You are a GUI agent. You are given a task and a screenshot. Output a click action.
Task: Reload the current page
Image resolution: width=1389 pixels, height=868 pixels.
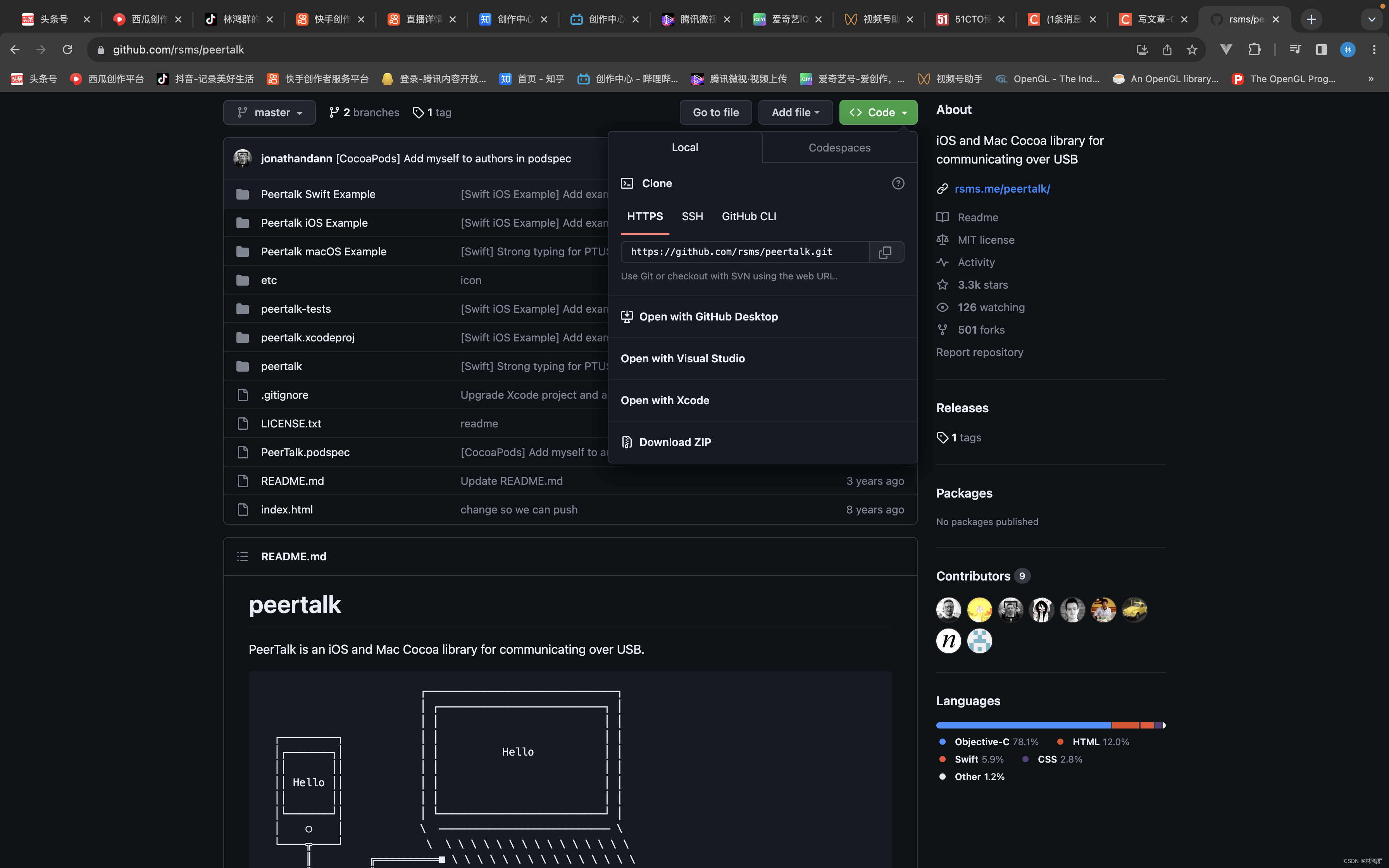(67, 50)
